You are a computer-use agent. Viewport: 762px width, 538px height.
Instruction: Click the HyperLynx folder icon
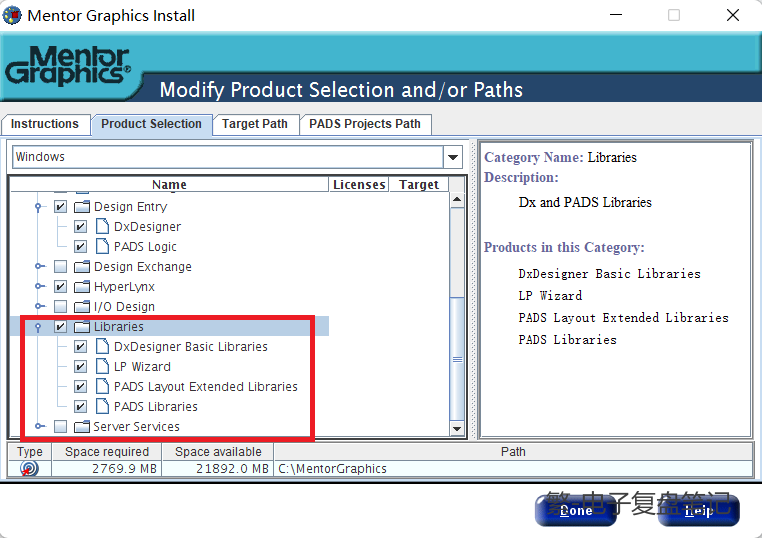[82, 286]
